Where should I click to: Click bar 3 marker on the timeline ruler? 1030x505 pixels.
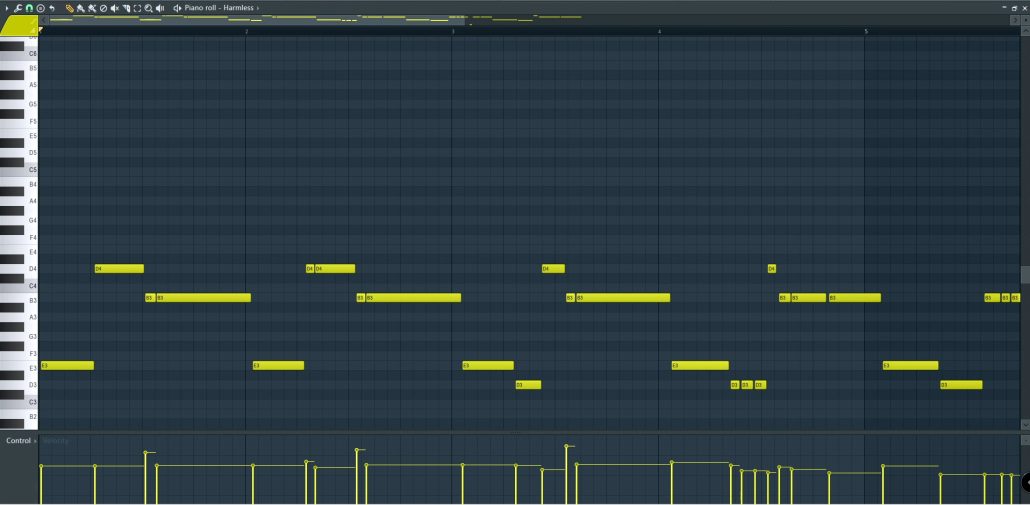(453, 32)
